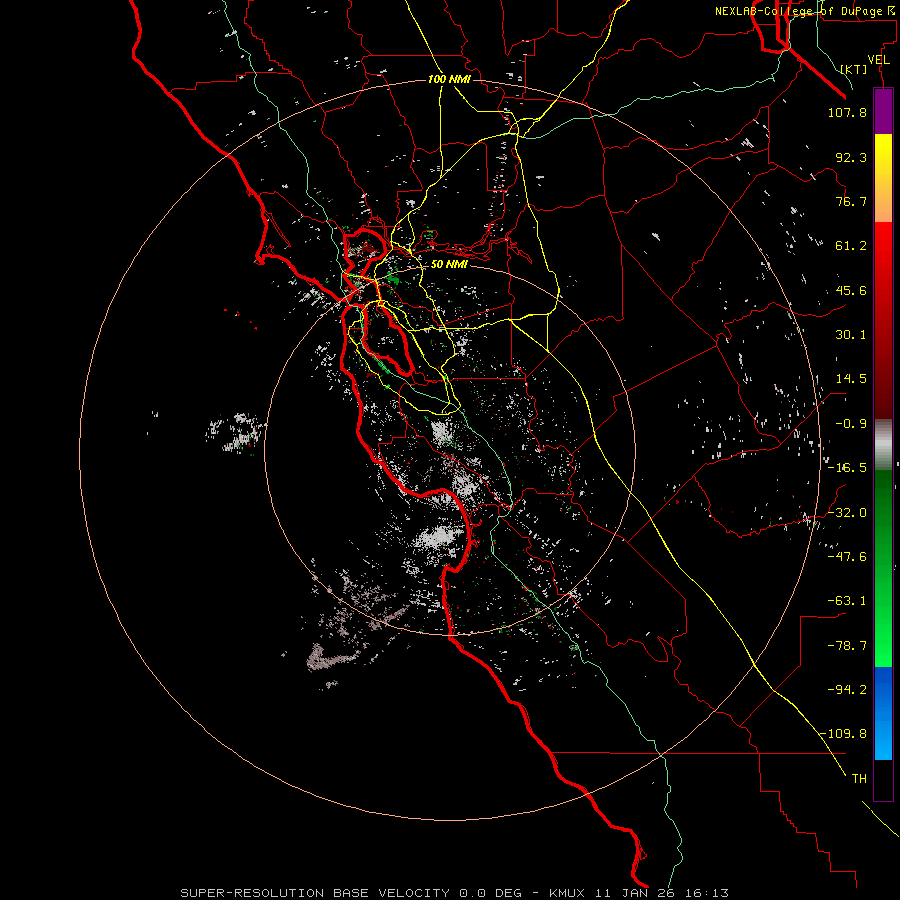Click the [KT] units label
The height and width of the screenshot is (900, 900).
(x=854, y=69)
